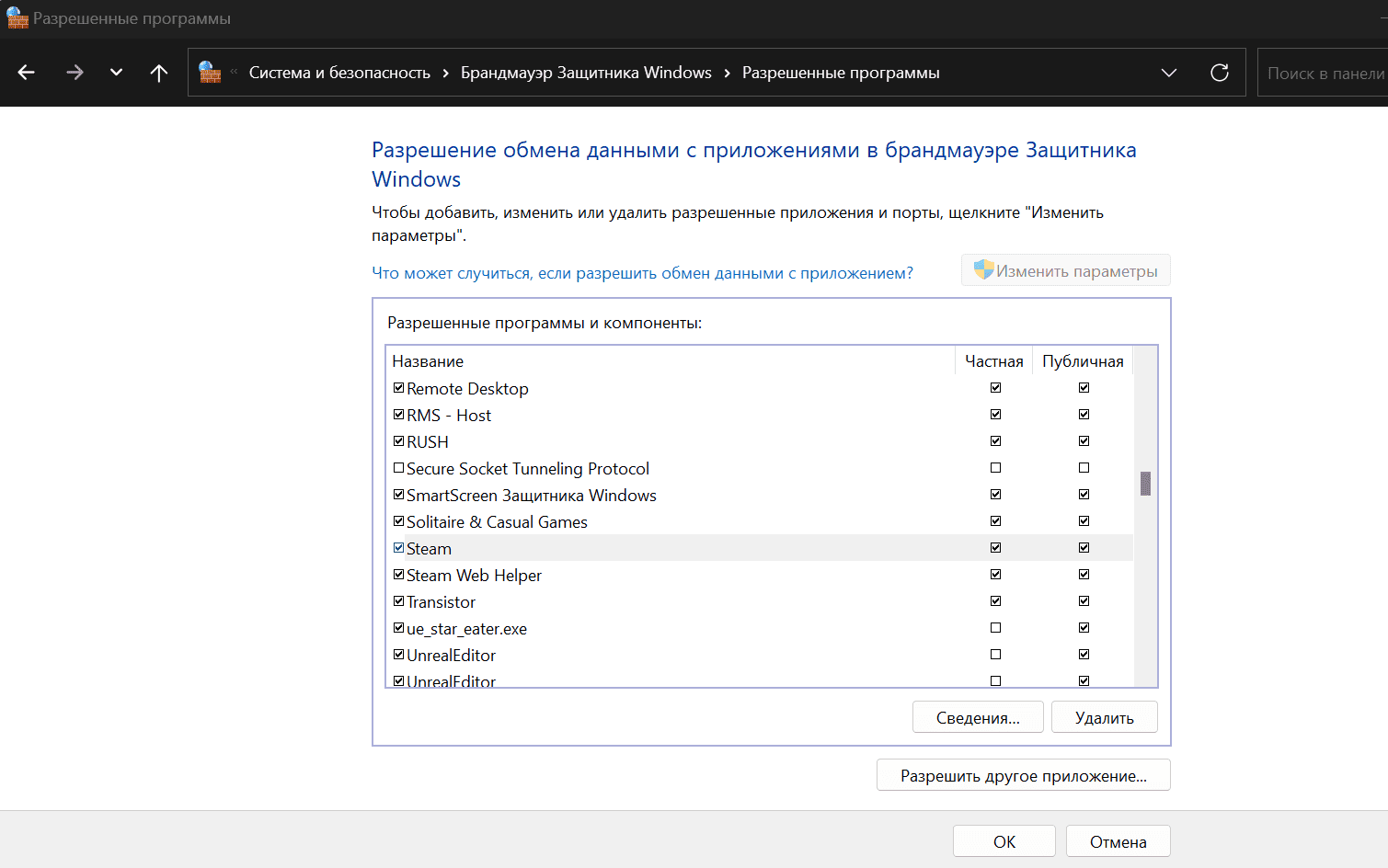Uncheck SmartScreen Защитника Windows name checkbox
This screenshot has width=1388, height=868.
(x=398, y=495)
